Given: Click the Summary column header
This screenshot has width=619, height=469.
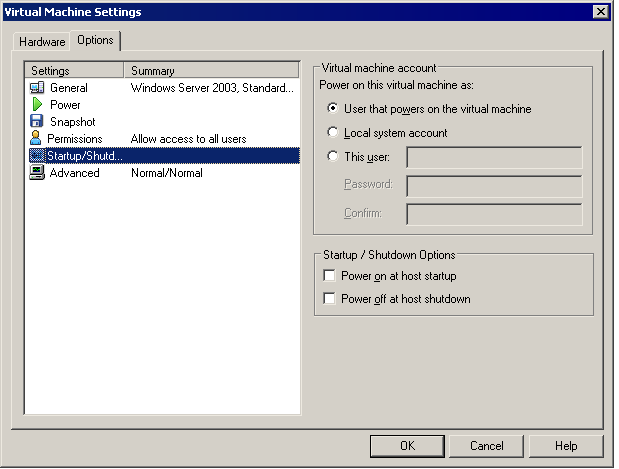Looking at the screenshot, I should (212, 71).
